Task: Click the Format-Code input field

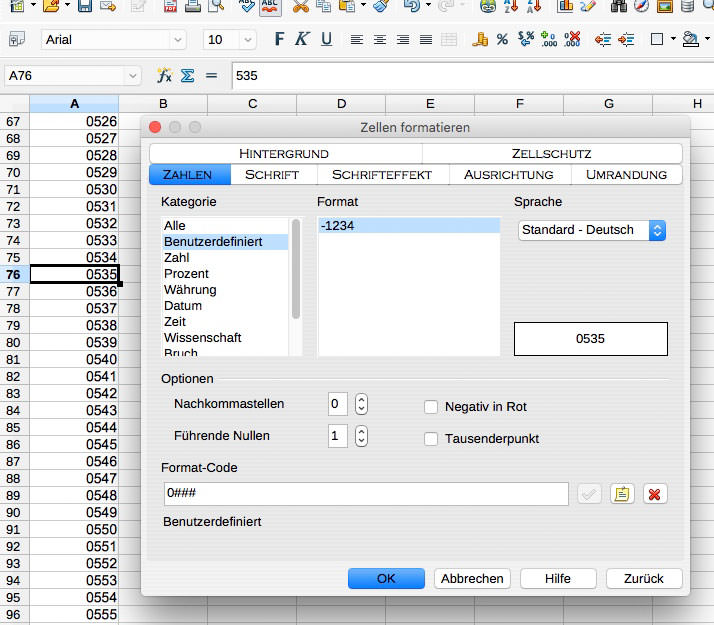Action: tap(366, 494)
